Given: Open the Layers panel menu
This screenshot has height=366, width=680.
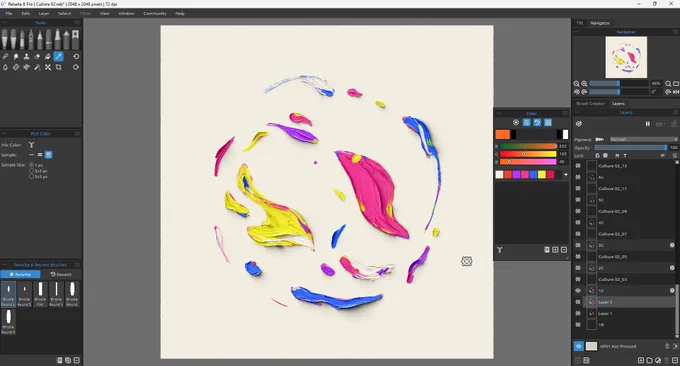Looking at the screenshot, I should click(x=675, y=112).
